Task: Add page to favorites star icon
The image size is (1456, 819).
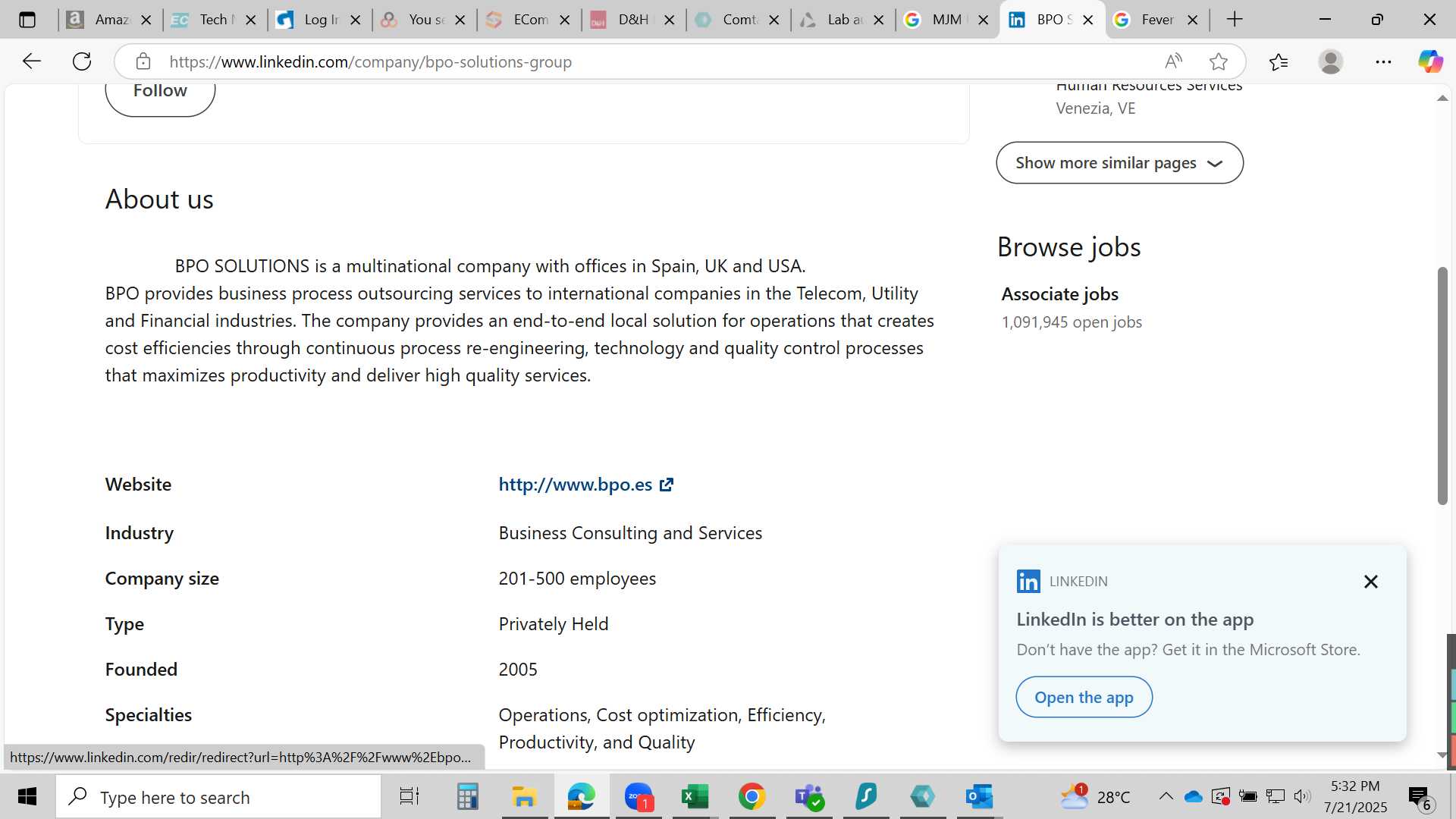Action: [x=1219, y=61]
